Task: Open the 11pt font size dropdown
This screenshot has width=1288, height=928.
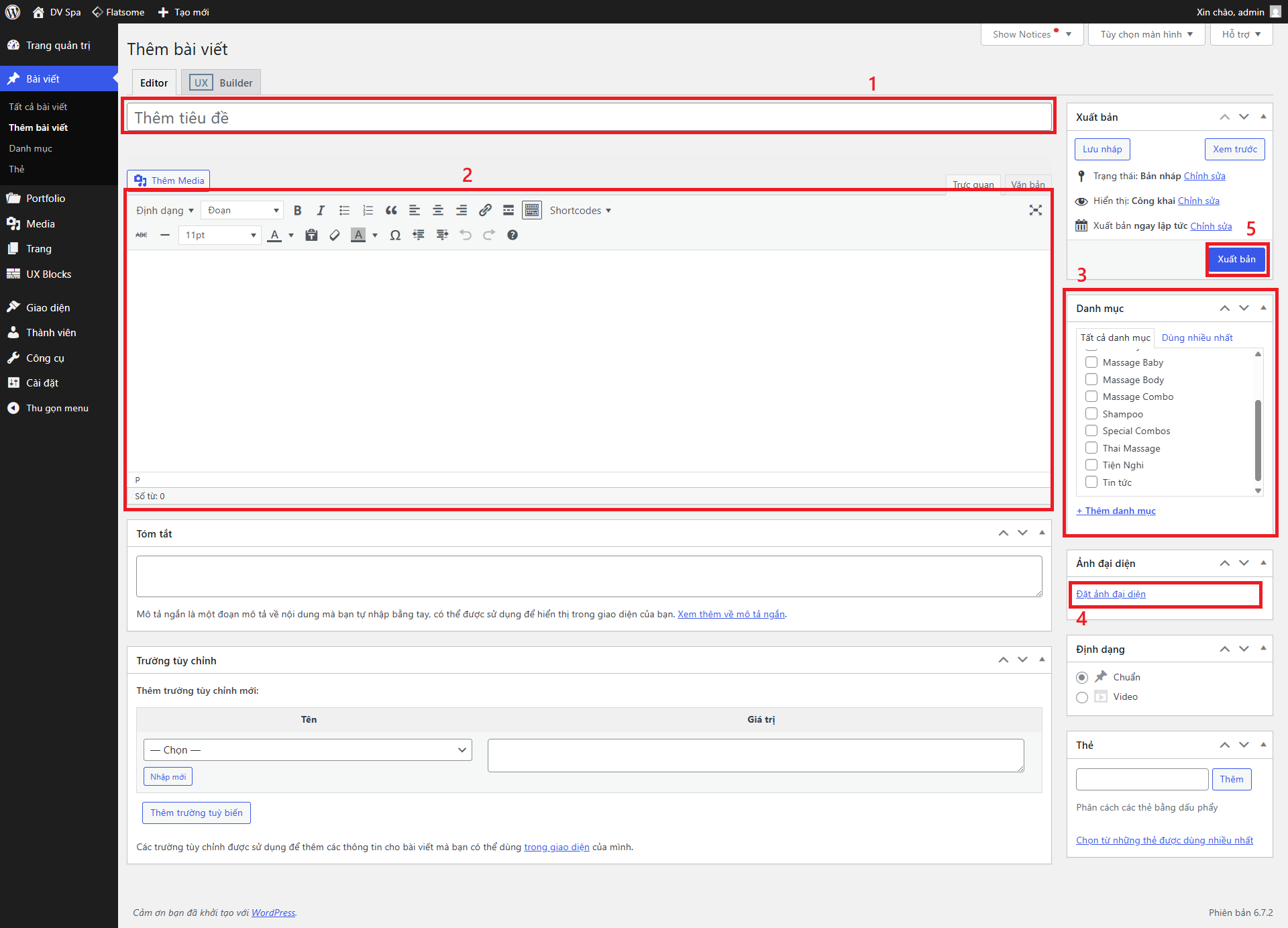Action: click(220, 236)
